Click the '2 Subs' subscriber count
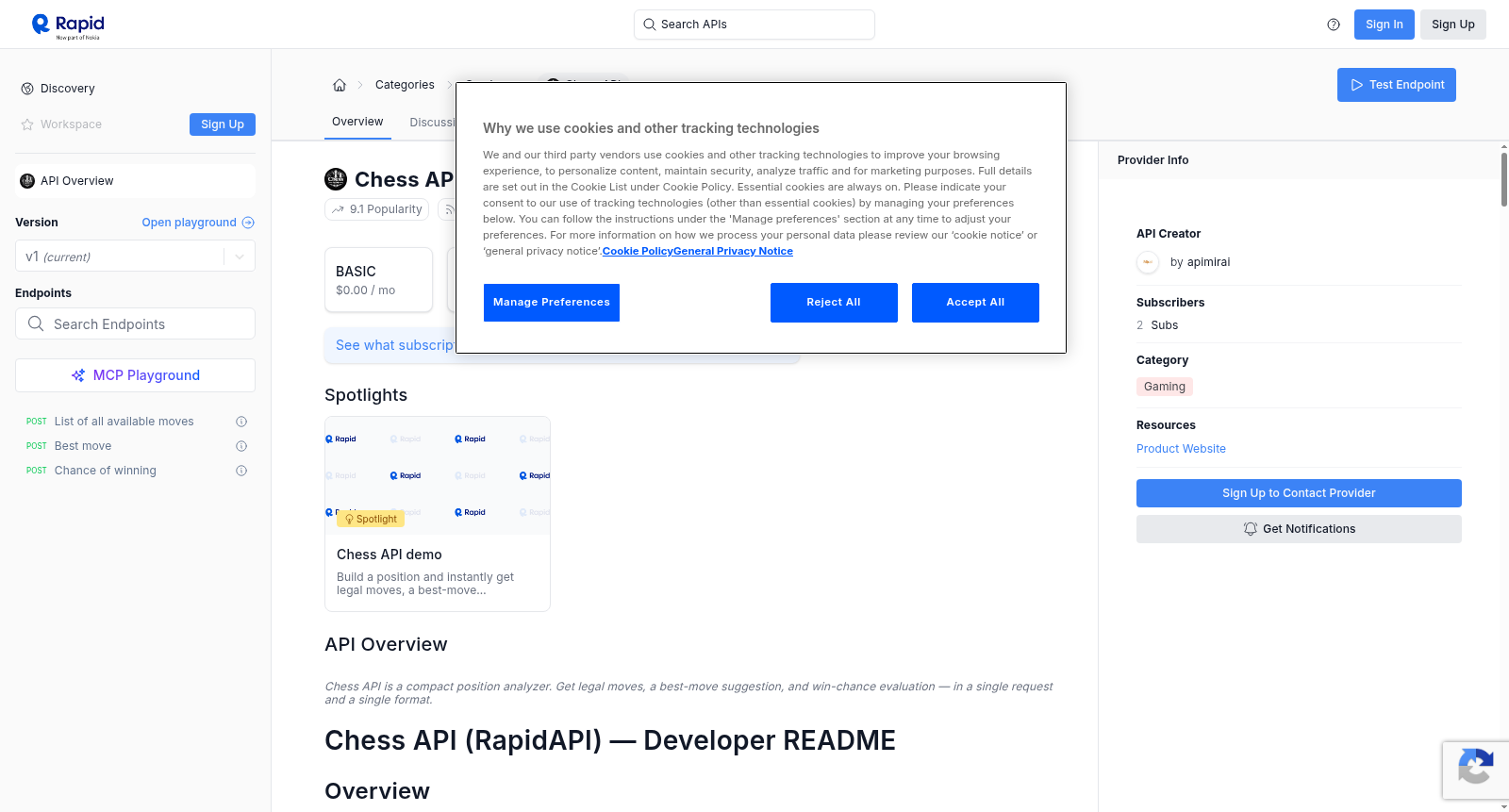Viewport: 1509px width, 812px height. tap(1157, 325)
